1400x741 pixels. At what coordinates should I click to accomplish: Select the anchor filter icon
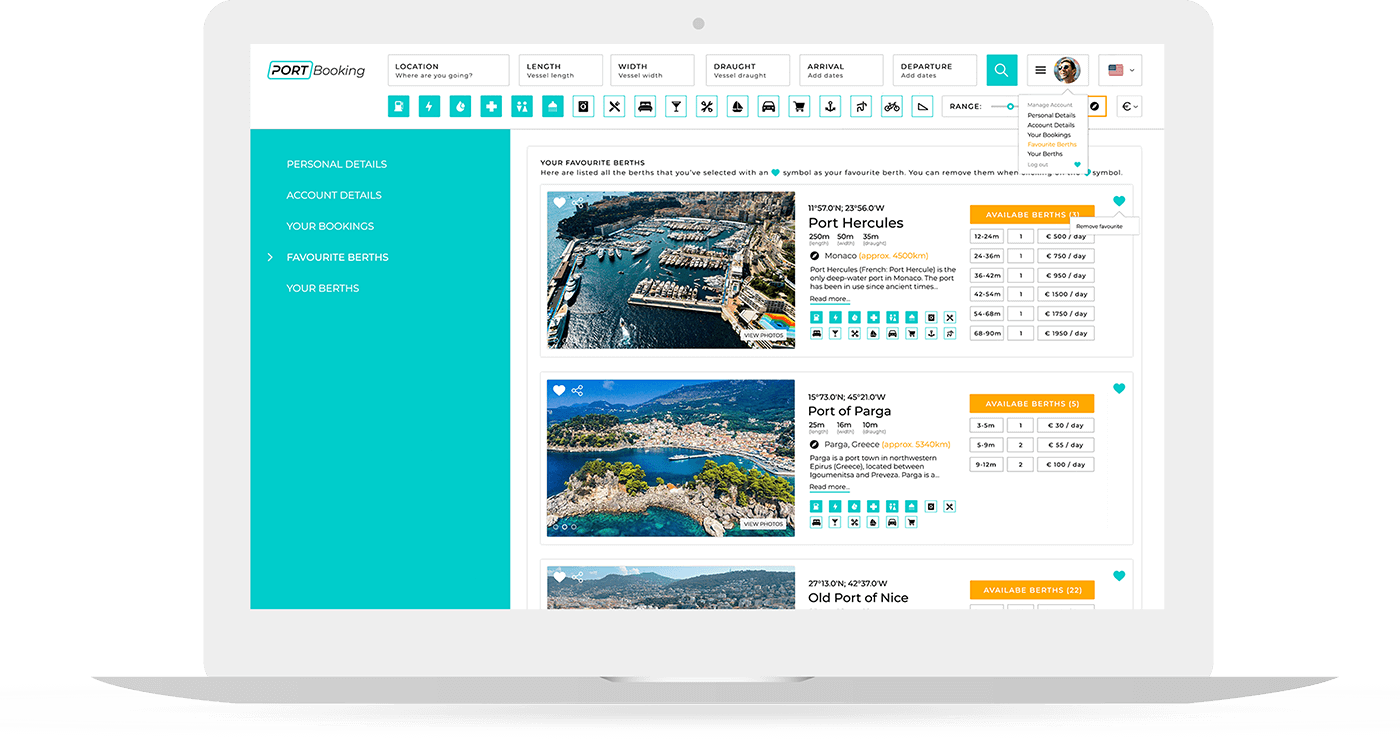click(x=830, y=106)
